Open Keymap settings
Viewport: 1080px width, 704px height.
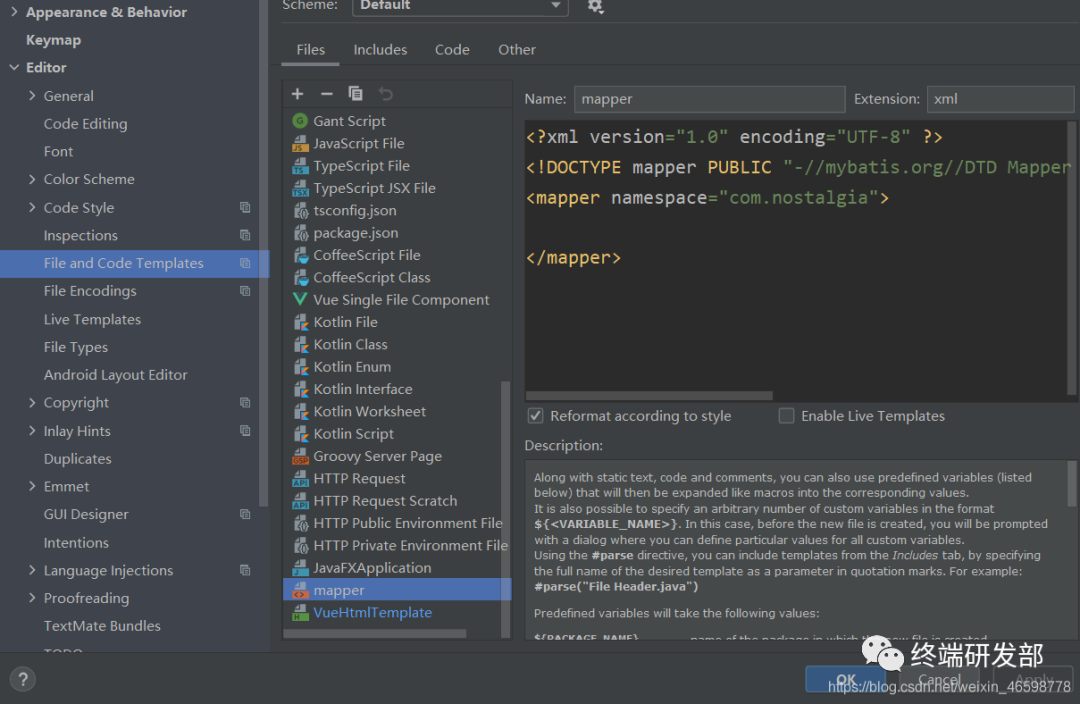tap(53, 40)
